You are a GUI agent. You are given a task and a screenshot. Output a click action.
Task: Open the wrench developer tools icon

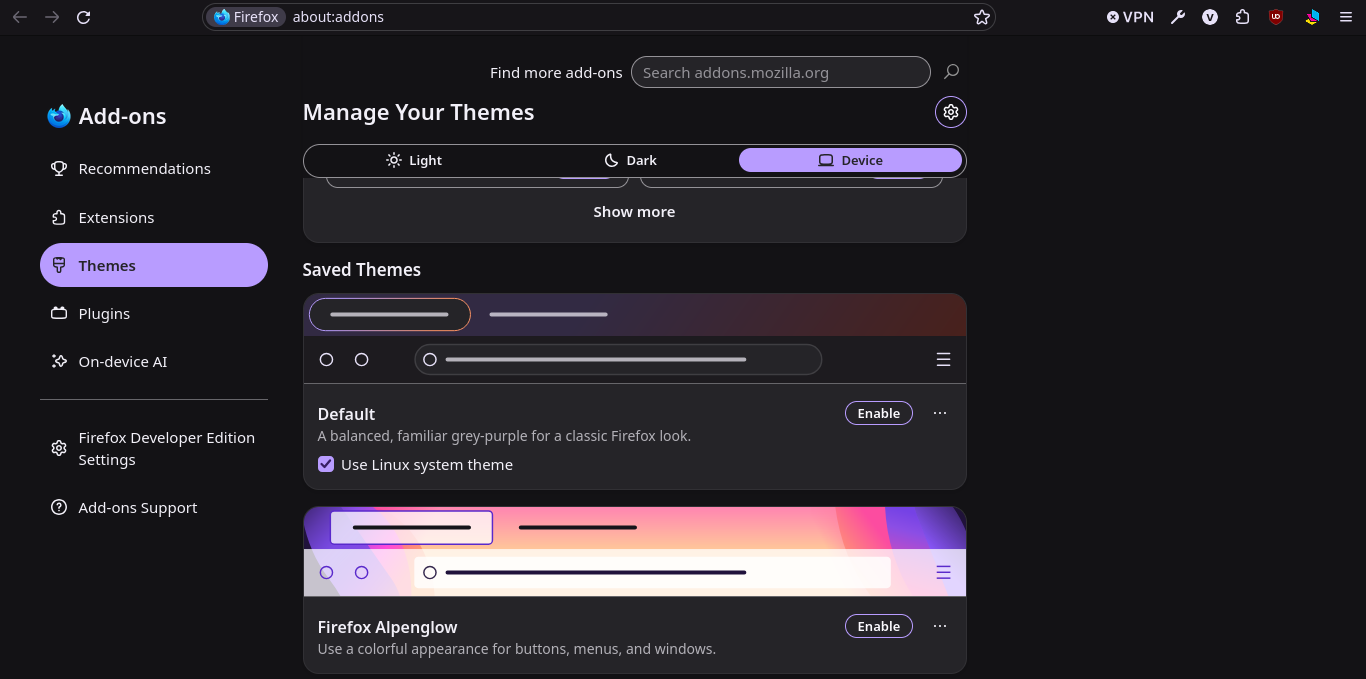[x=1178, y=17]
